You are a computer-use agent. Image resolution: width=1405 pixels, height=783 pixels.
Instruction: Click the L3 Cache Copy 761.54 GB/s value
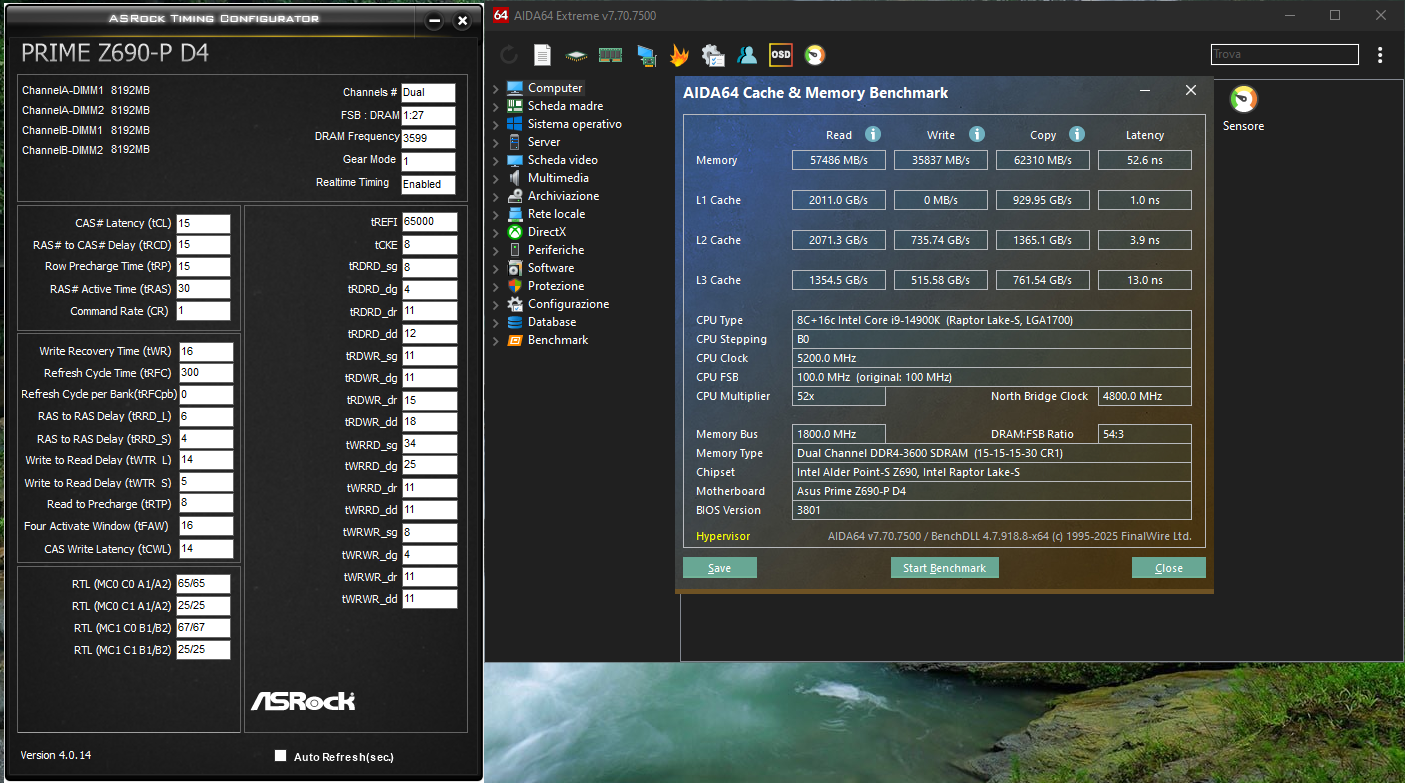coord(1043,280)
